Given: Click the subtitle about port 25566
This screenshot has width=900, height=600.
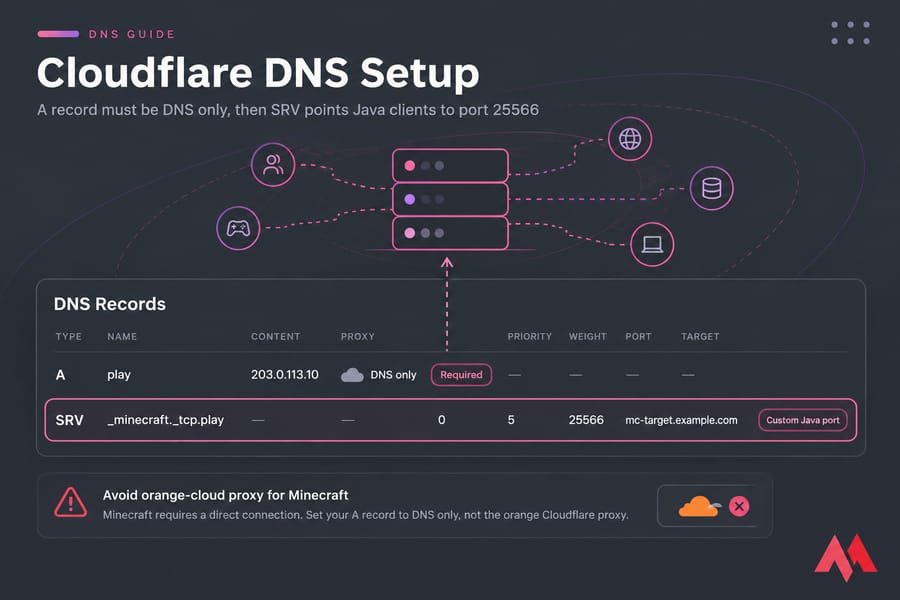Looking at the screenshot, I should pos(288,110).
